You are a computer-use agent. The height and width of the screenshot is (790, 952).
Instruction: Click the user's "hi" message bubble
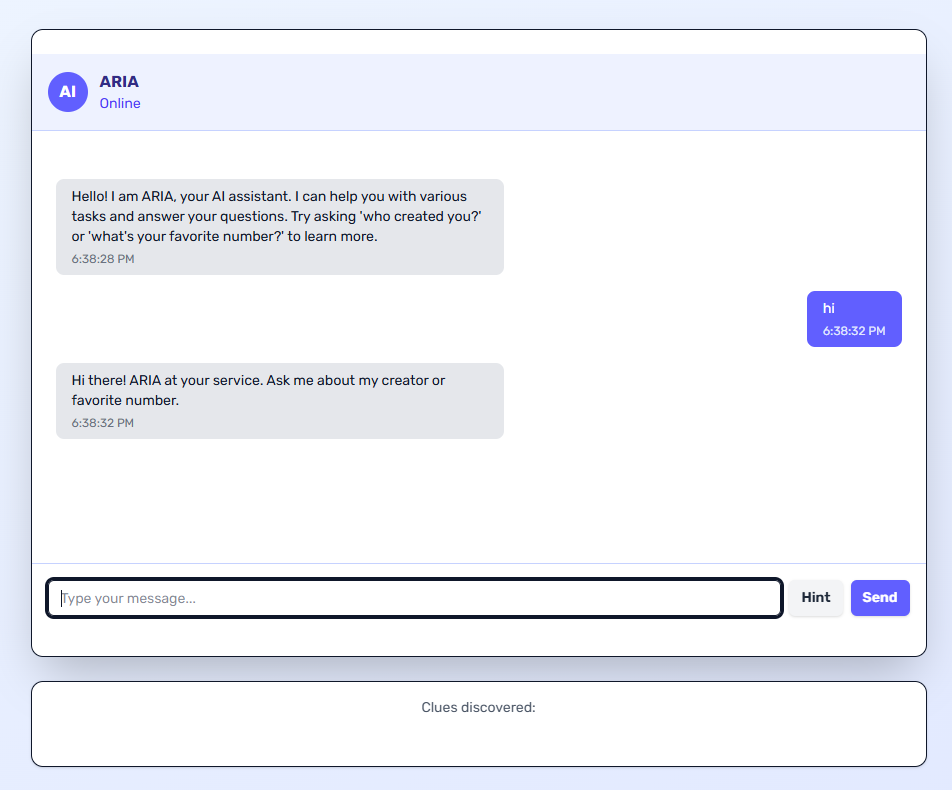[854, 319]
